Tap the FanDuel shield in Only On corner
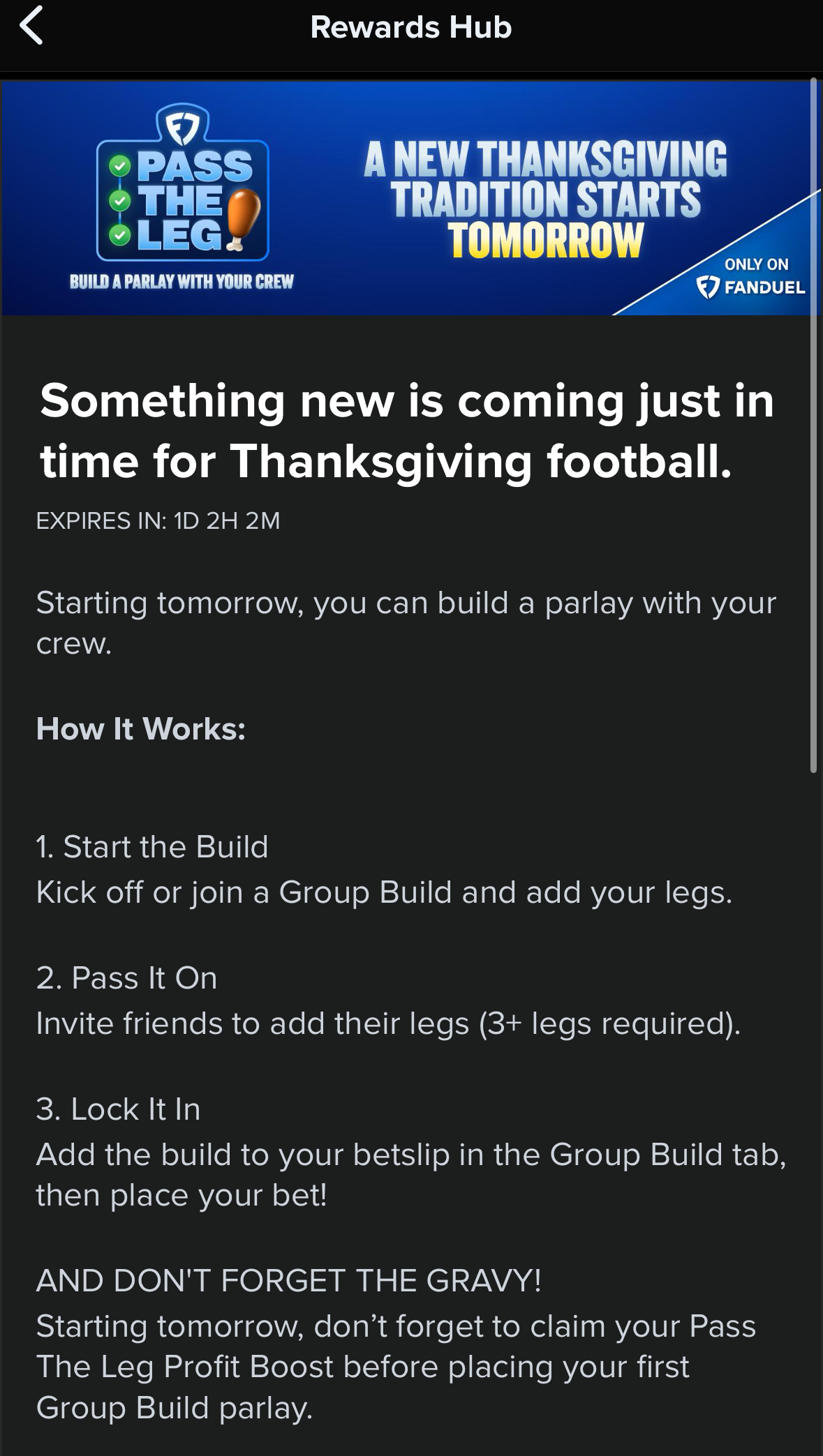823x1456 pixels. 708,287
